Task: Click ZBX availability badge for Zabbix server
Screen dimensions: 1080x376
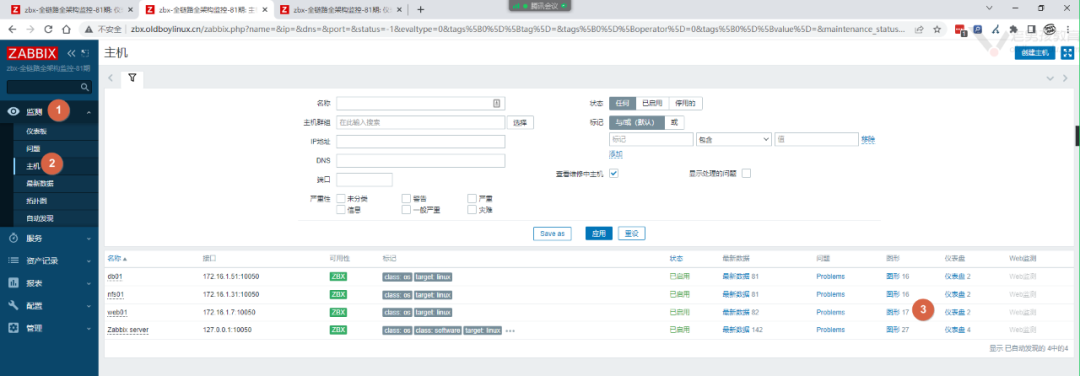Action: (x=338, y=330)
